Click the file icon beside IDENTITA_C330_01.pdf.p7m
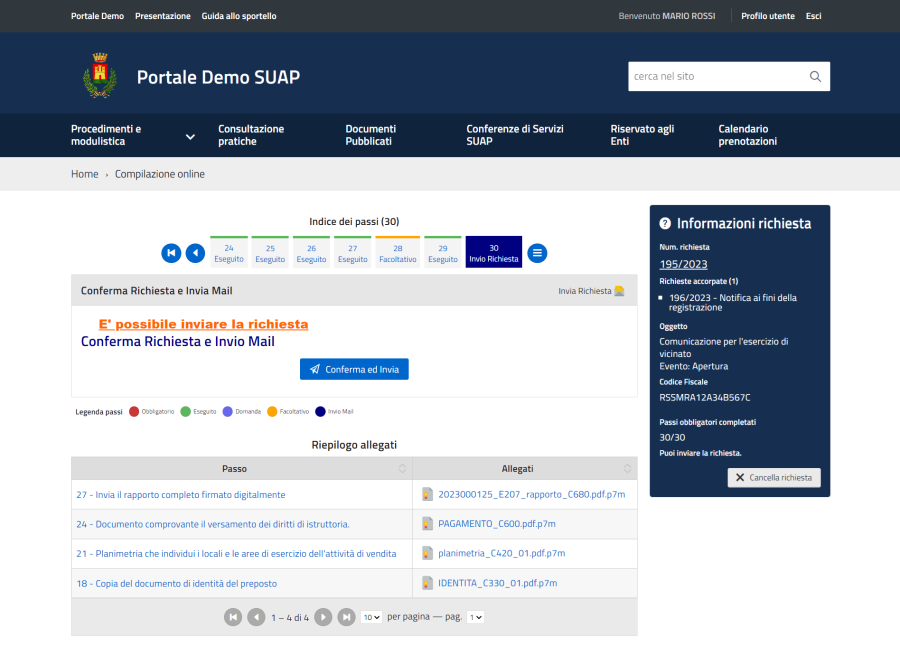900x647 pixels. click(x=427, y=583)
